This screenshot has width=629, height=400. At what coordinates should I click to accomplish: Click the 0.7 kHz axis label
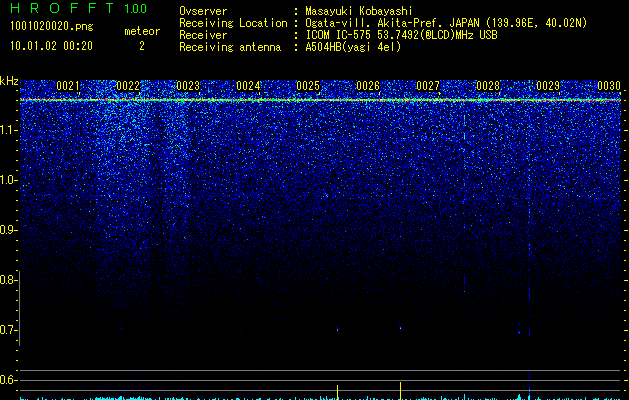[8, 330]
